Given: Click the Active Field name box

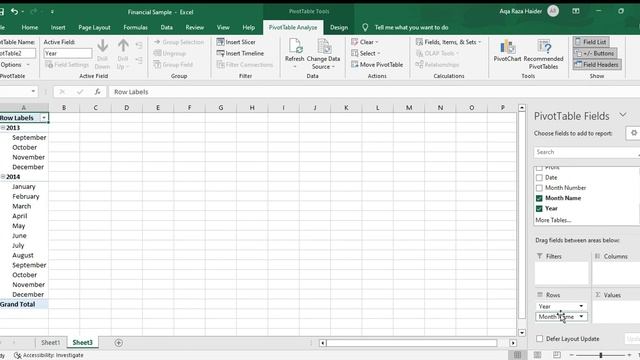Looking at the screenshot, I should point(68,53).
